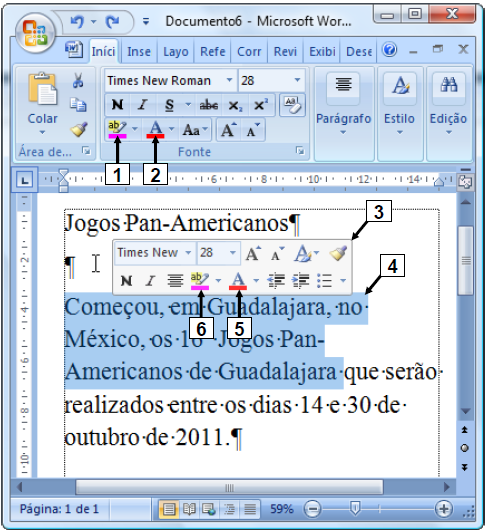The width and height of the screenshot is (486, 530).
Task: Expand ribbon highlight color dropdown
Action: click(x=135, y=129)
